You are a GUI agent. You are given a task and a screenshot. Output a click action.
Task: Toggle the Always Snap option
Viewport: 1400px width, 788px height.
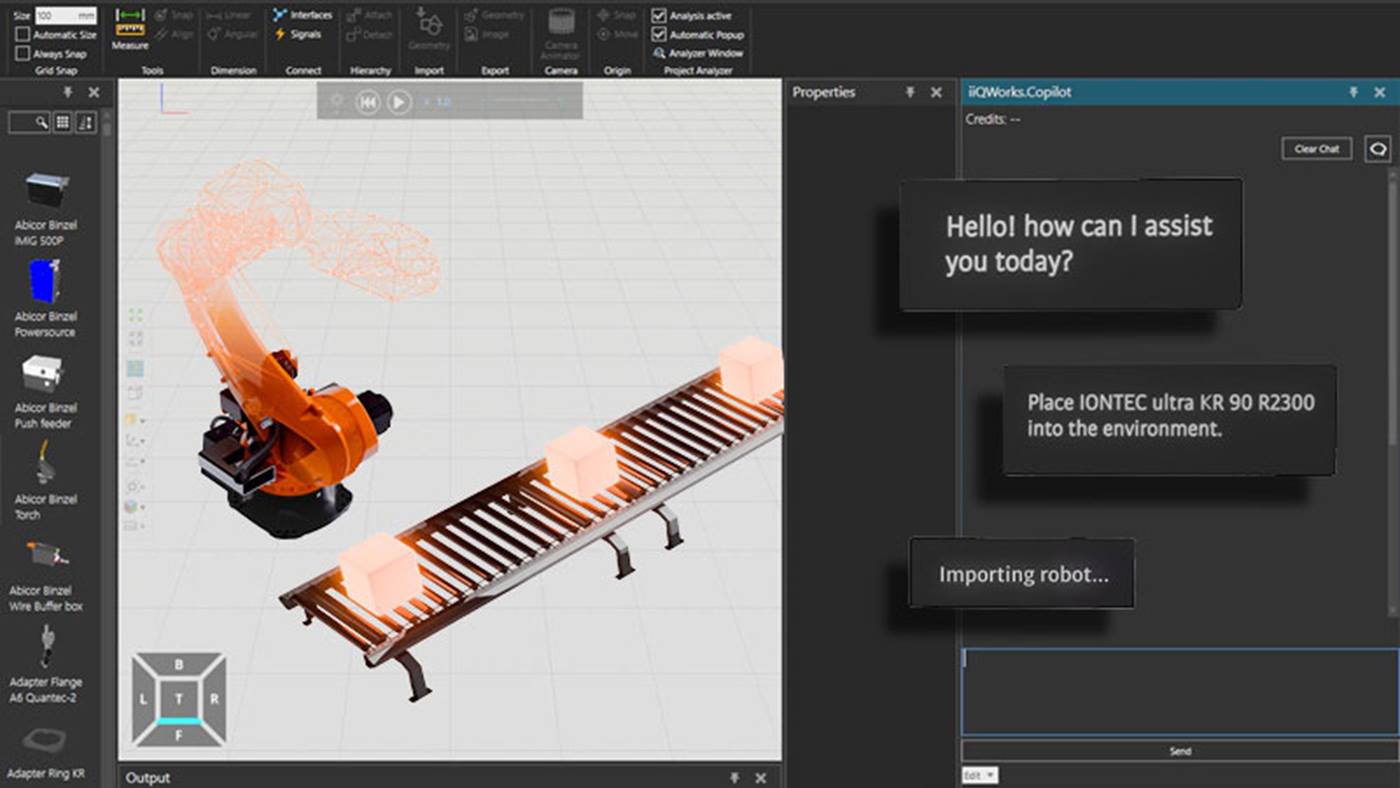click(22, 51)
